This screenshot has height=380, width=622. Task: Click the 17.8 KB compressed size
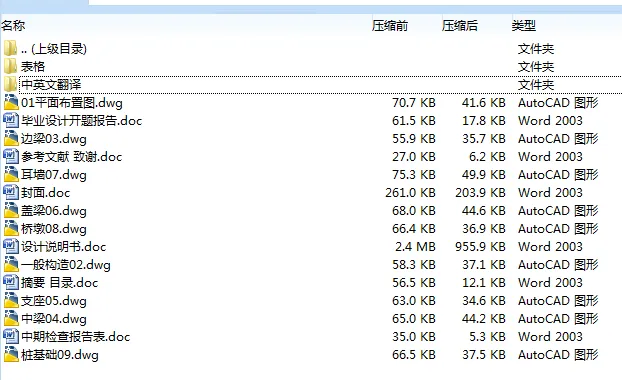(x=484, y=121)
